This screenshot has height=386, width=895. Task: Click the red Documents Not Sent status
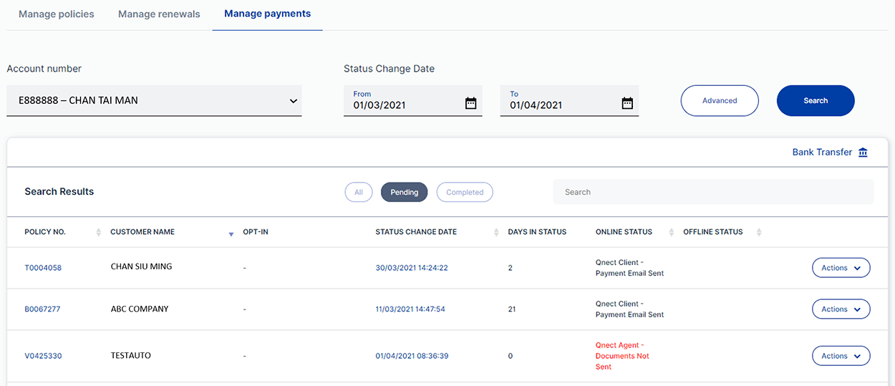pyautogui.click(x=622, y=356)
